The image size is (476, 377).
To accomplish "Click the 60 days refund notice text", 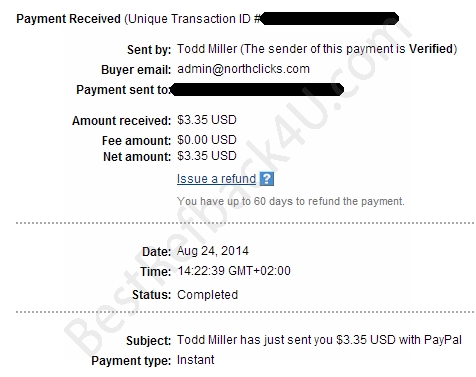I will pos(291,201).
